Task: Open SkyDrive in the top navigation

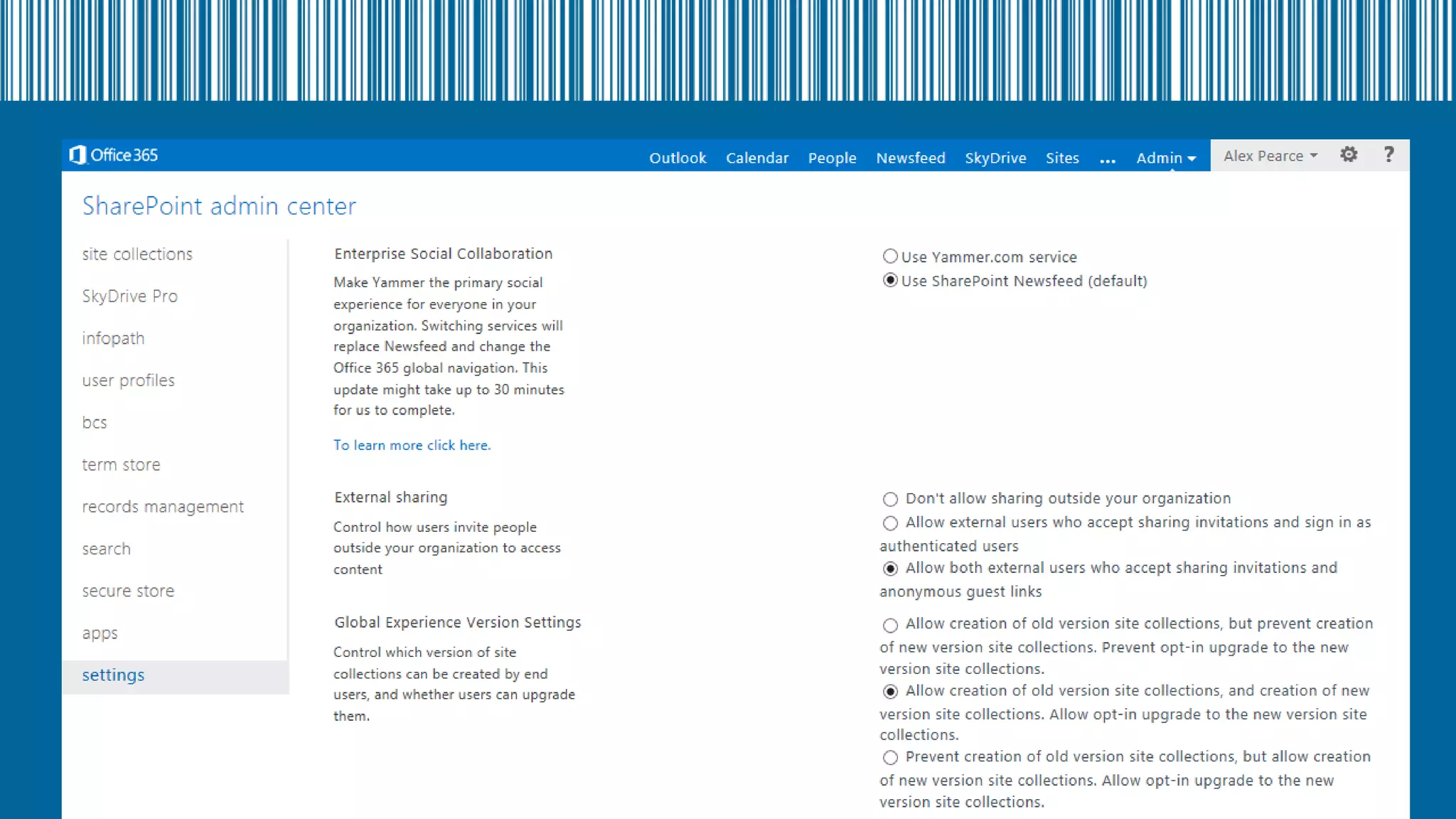Action: tap(995, 158)
